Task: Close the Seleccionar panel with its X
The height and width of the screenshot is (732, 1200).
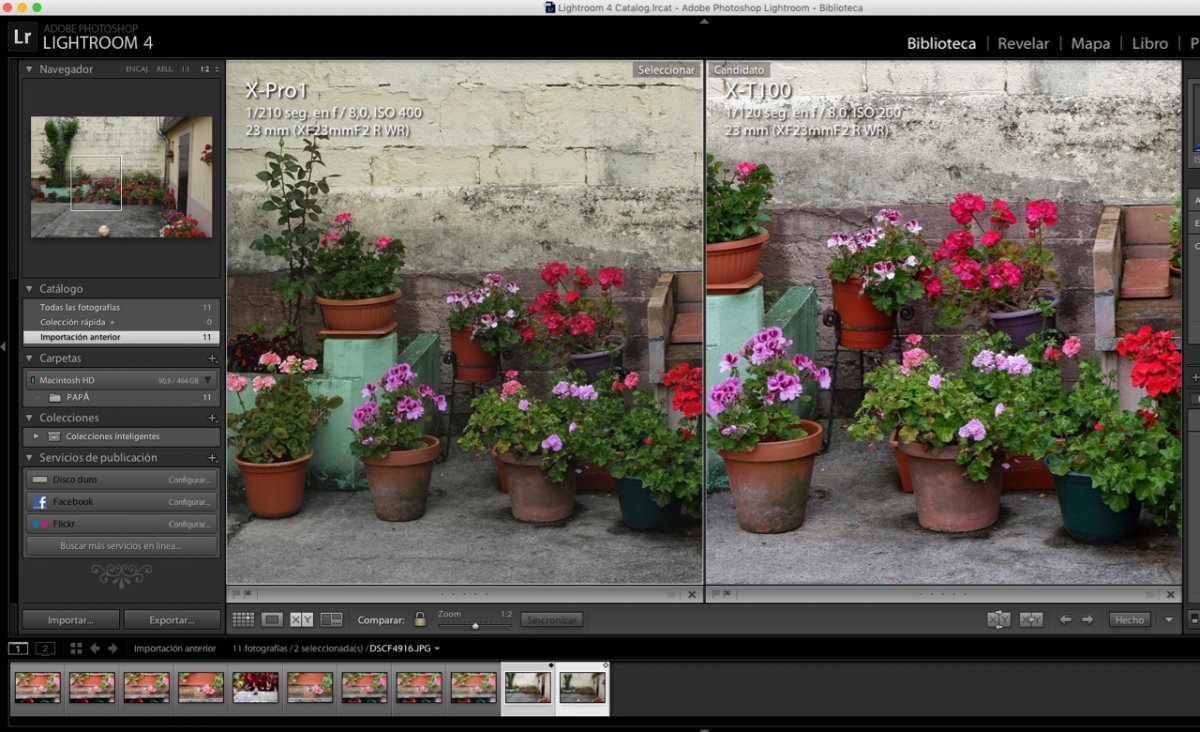Action: pyautogui.click(x=692, y=594)
